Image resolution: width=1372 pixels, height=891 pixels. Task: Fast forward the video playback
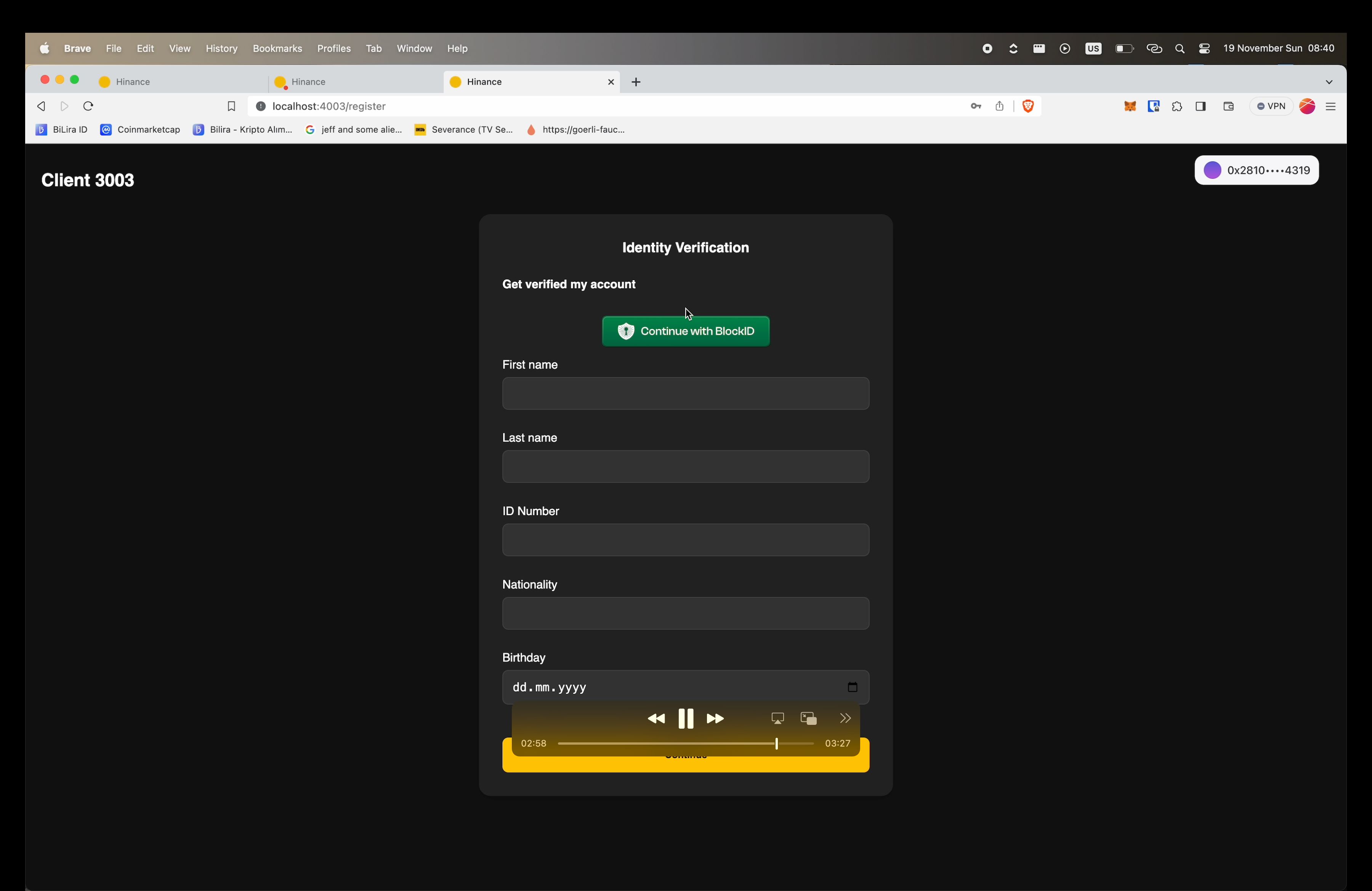pyautogui.click(x=715, y=719)
